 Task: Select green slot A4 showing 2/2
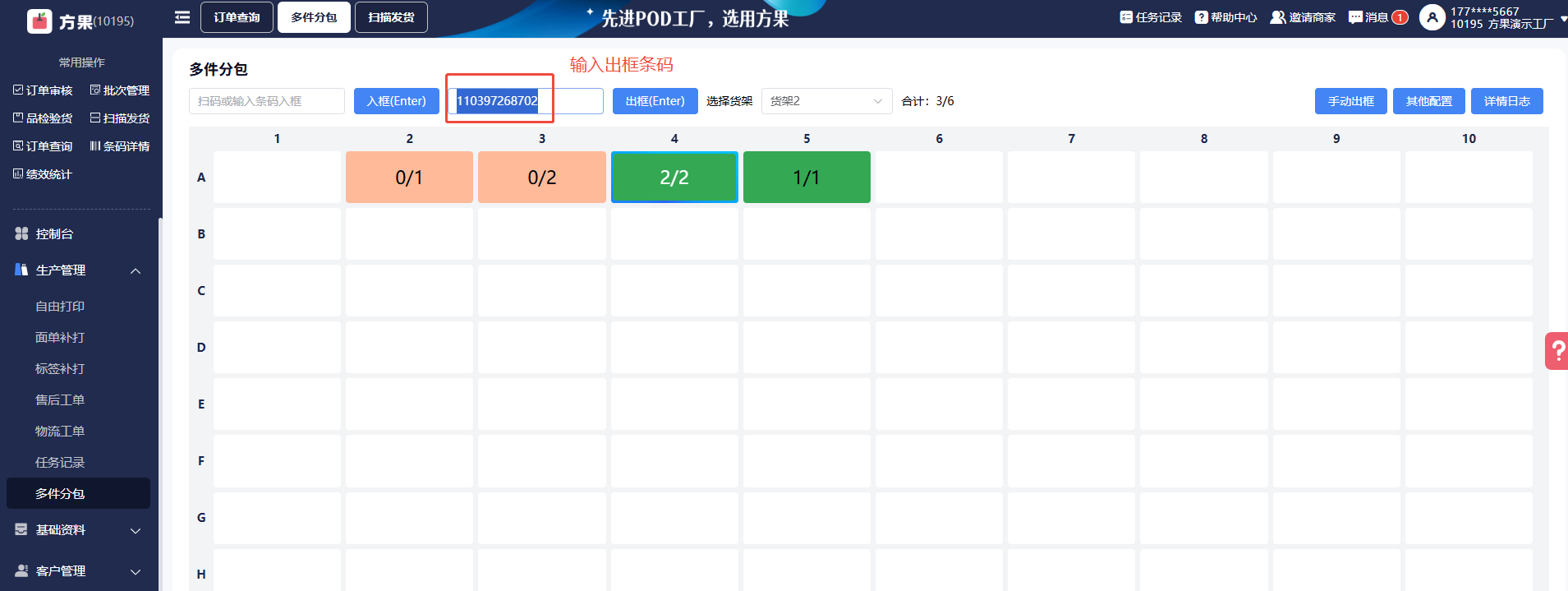(674, 178)
